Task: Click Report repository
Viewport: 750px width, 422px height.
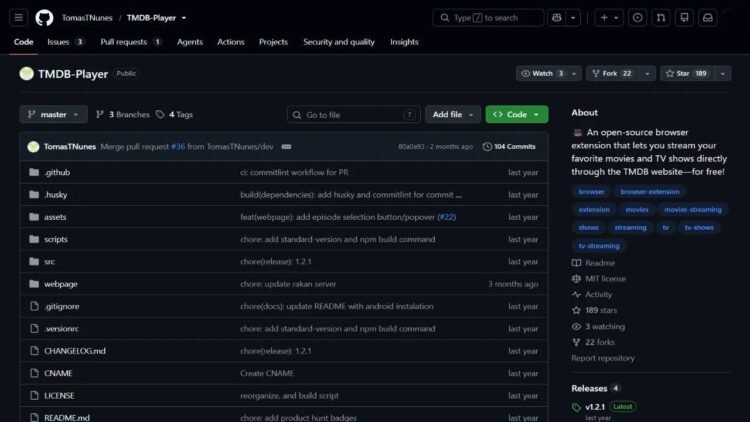Action: pyautogui.click(x=603, y=358)
